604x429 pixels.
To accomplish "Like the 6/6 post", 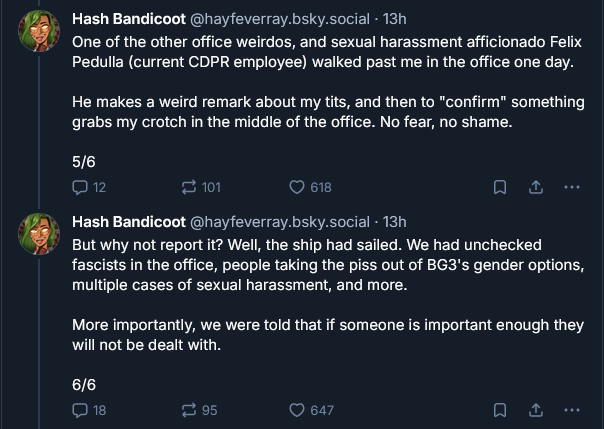I will pyautogui.click(x=297, y=410).
